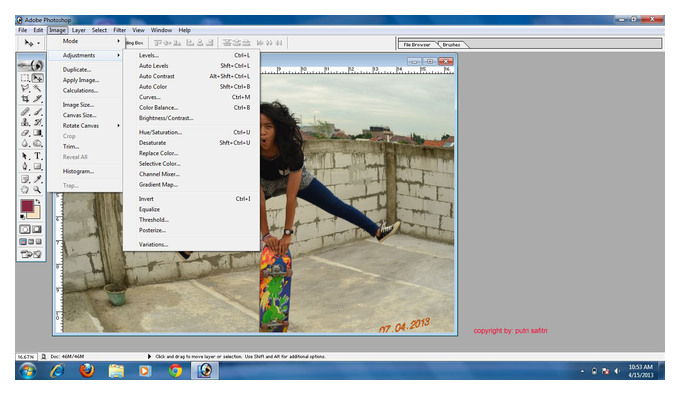680x395 pixels.
Task: Select the Crop tool in toolbox
Action: tap(25, 99)
